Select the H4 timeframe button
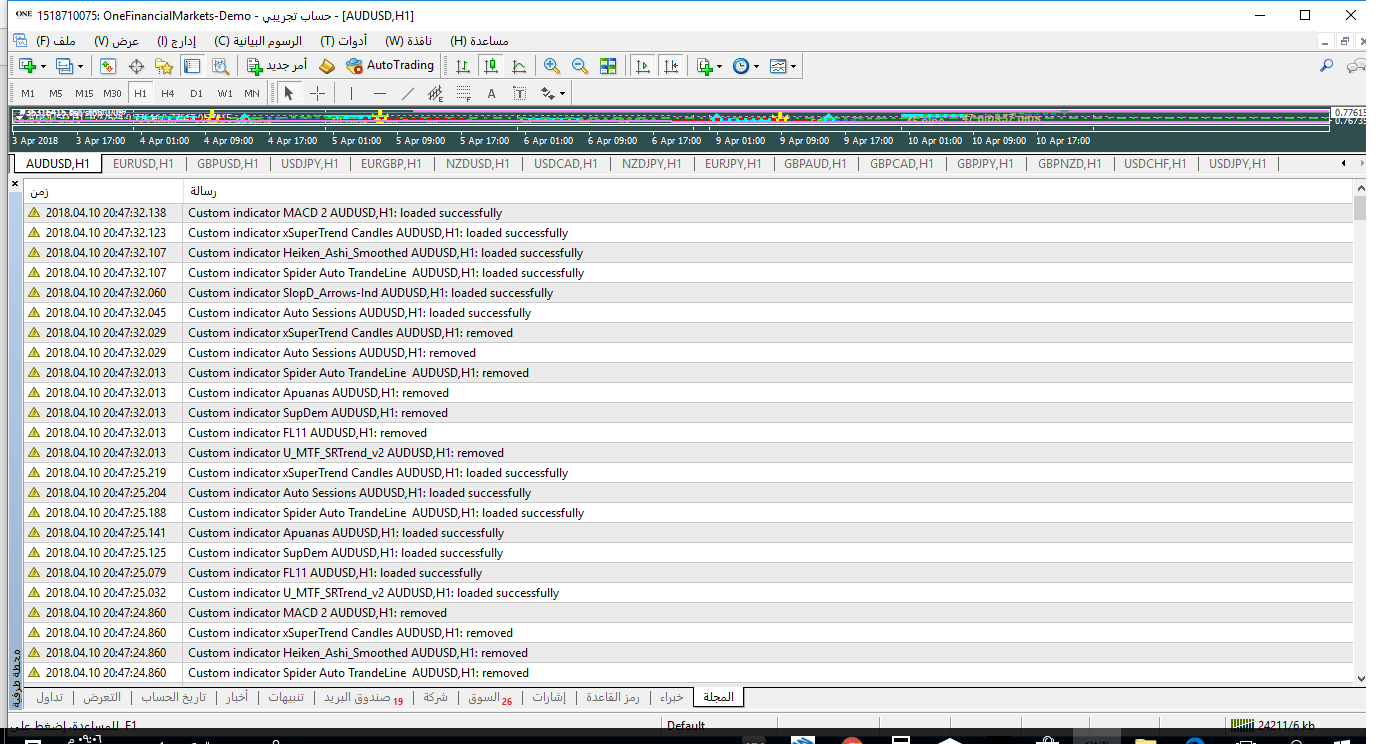 168,93
